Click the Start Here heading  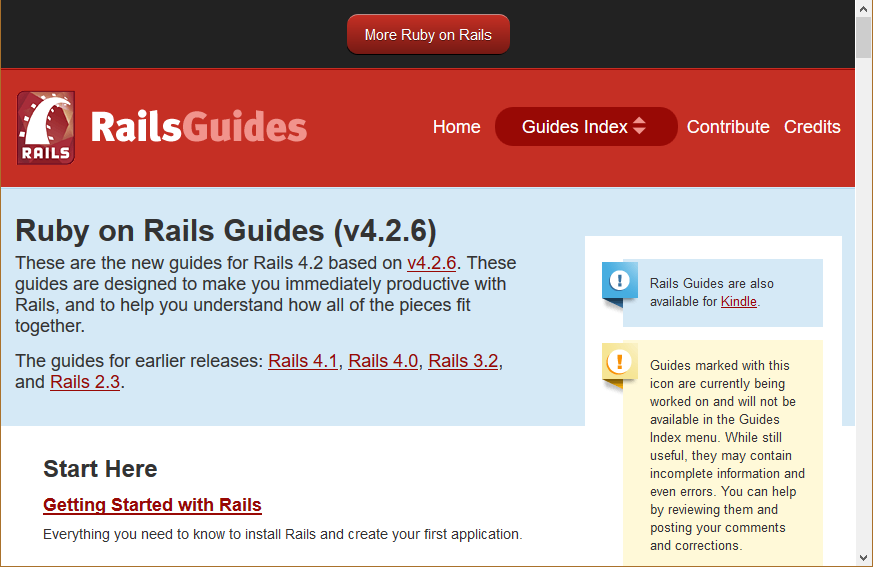pos(100,469)
